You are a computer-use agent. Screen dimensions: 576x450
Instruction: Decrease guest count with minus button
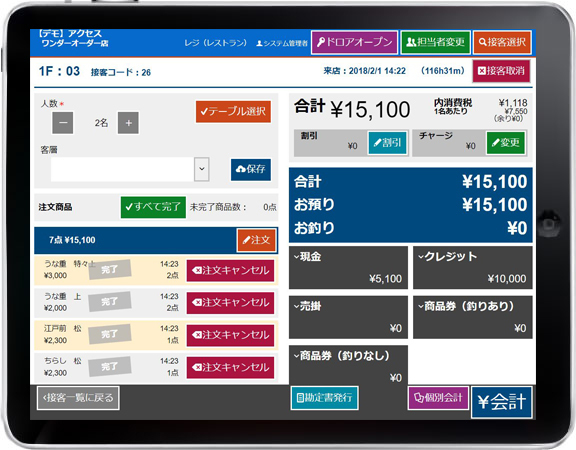coord(63,123)
